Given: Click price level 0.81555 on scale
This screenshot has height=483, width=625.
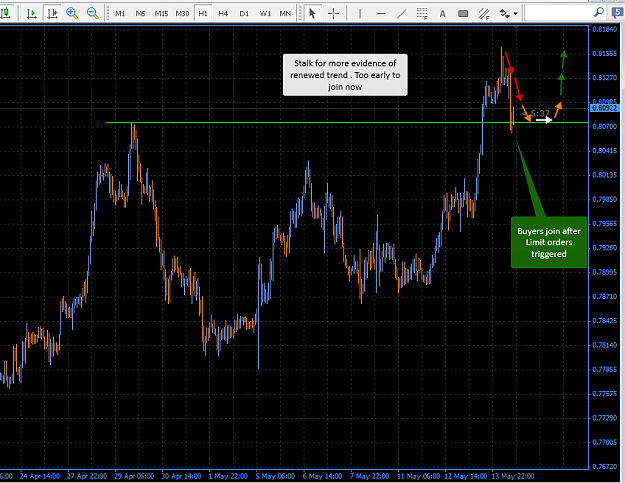Looking at the screenshot, I should (604, 53).
